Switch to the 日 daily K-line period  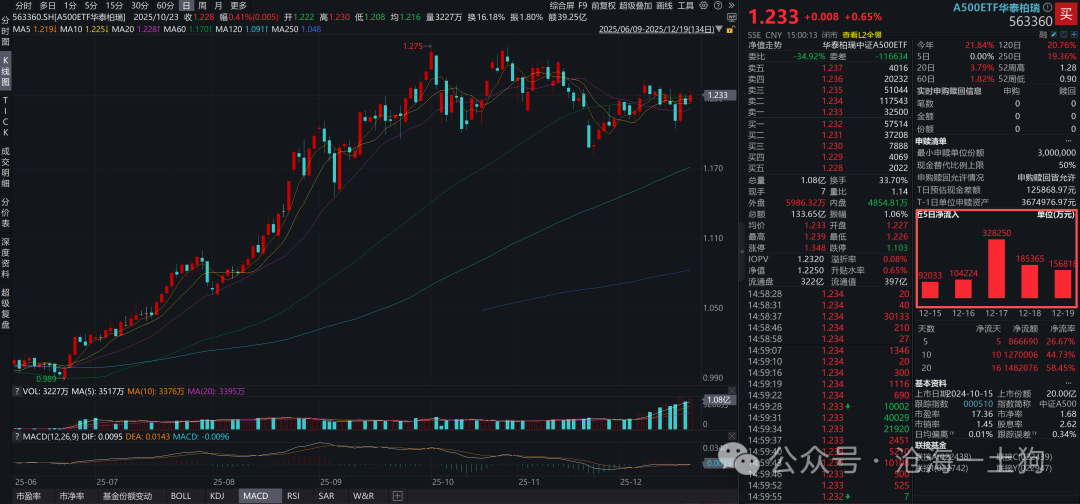(x=186, y=5)
